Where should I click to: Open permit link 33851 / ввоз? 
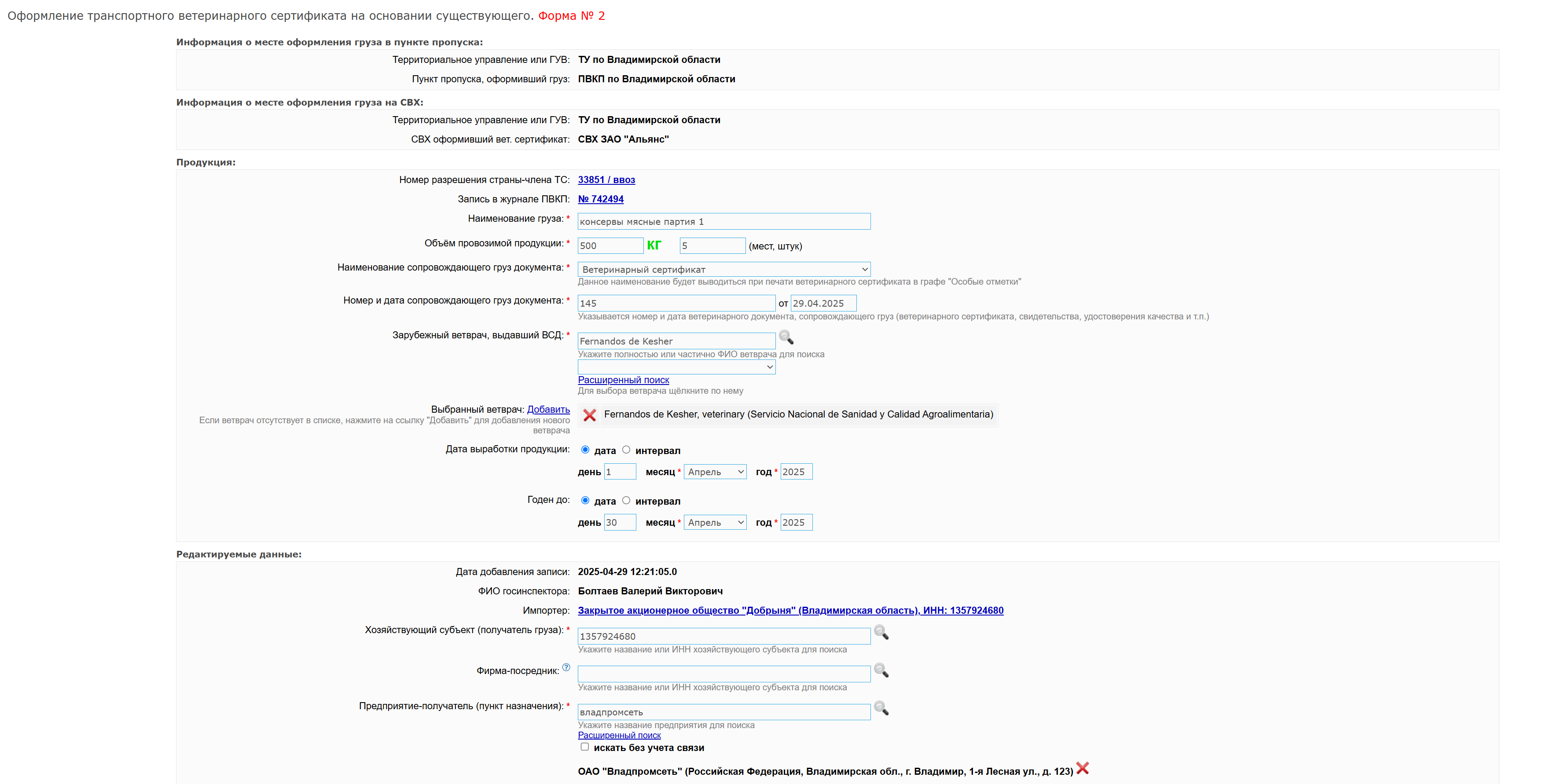[606, 180]
